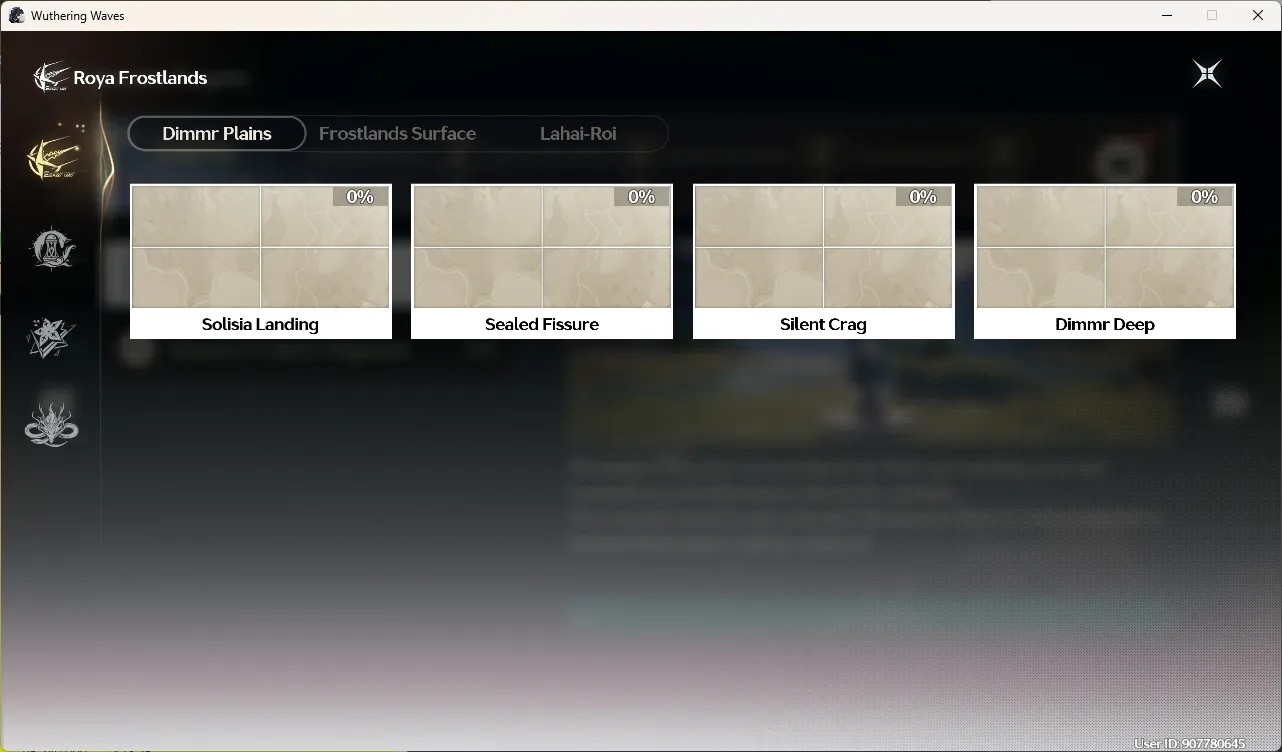Close the exploration panel with star X
1282x752 pixels.
1207,74
